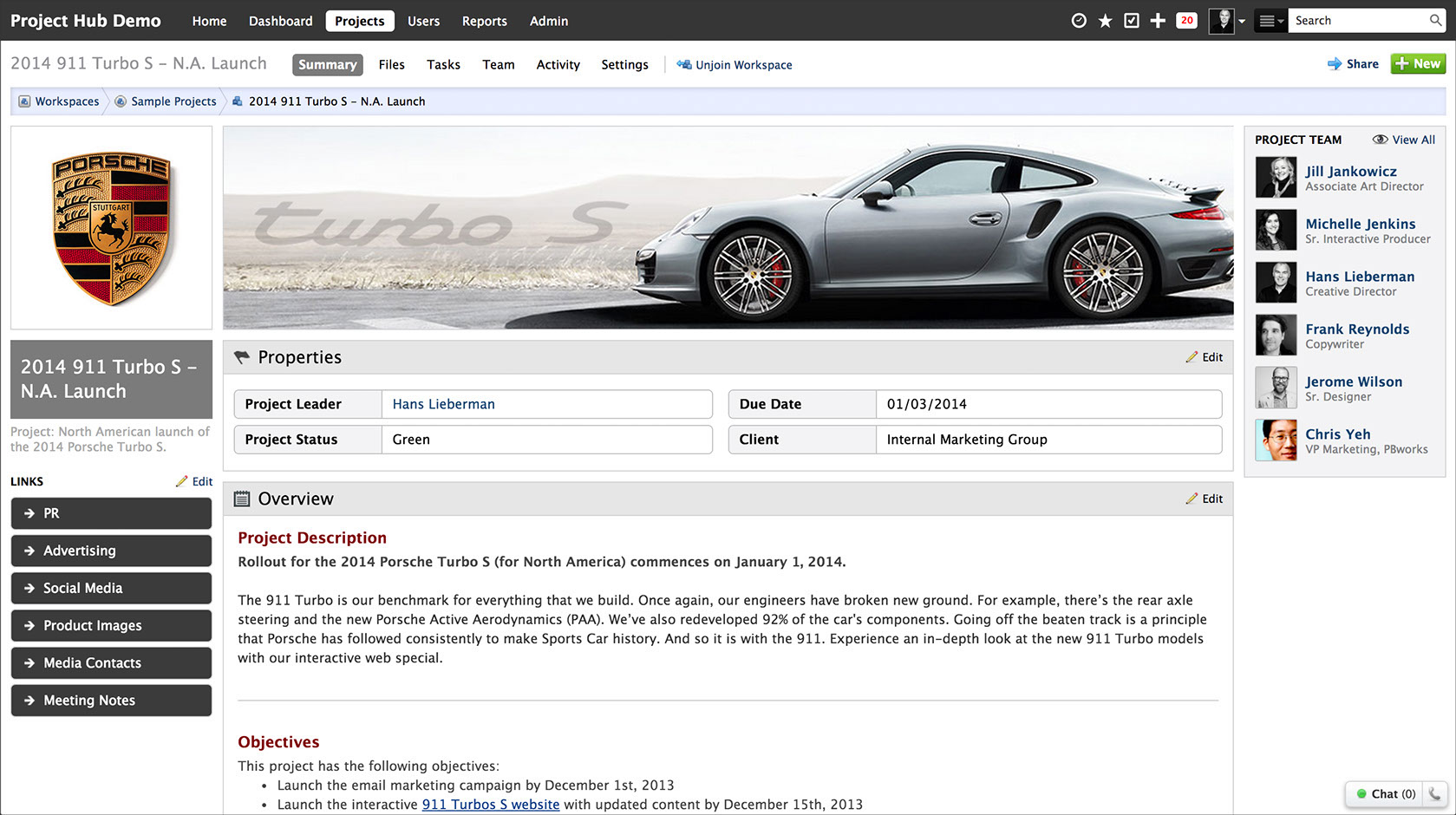
Task: Switch to the Team tab
Action: 498,64
